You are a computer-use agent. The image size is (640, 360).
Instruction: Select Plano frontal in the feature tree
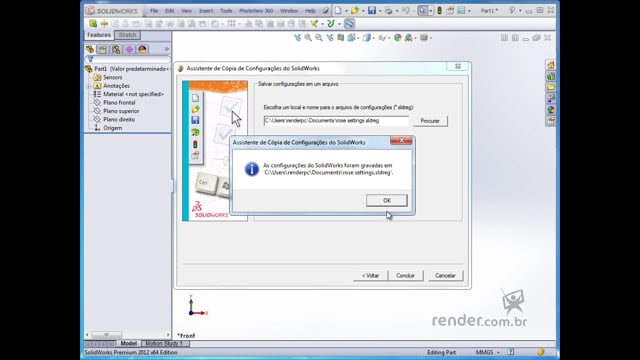pyautogui.click(x=119, y=102)
